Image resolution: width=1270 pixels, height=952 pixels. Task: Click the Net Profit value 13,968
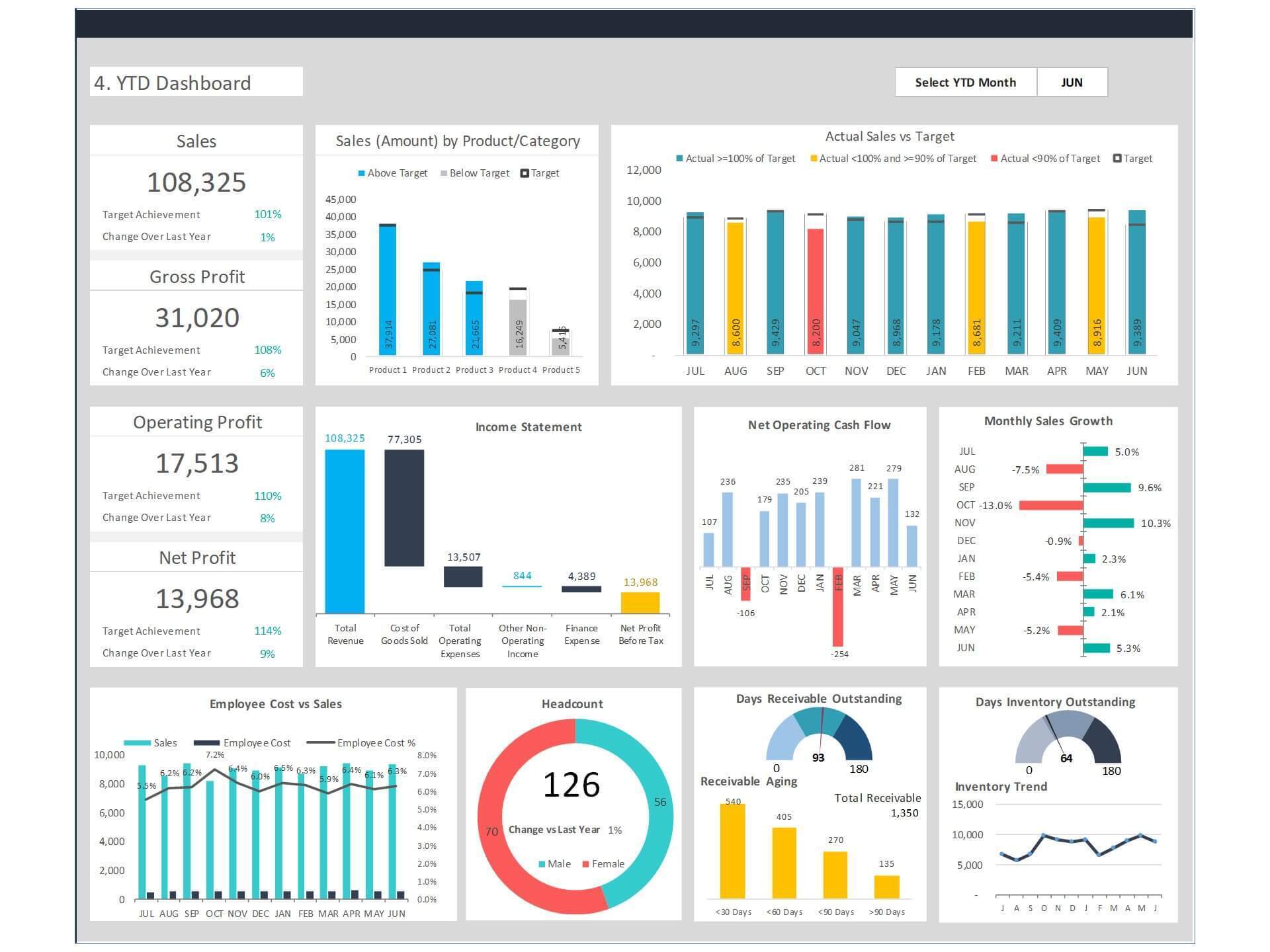197,598
